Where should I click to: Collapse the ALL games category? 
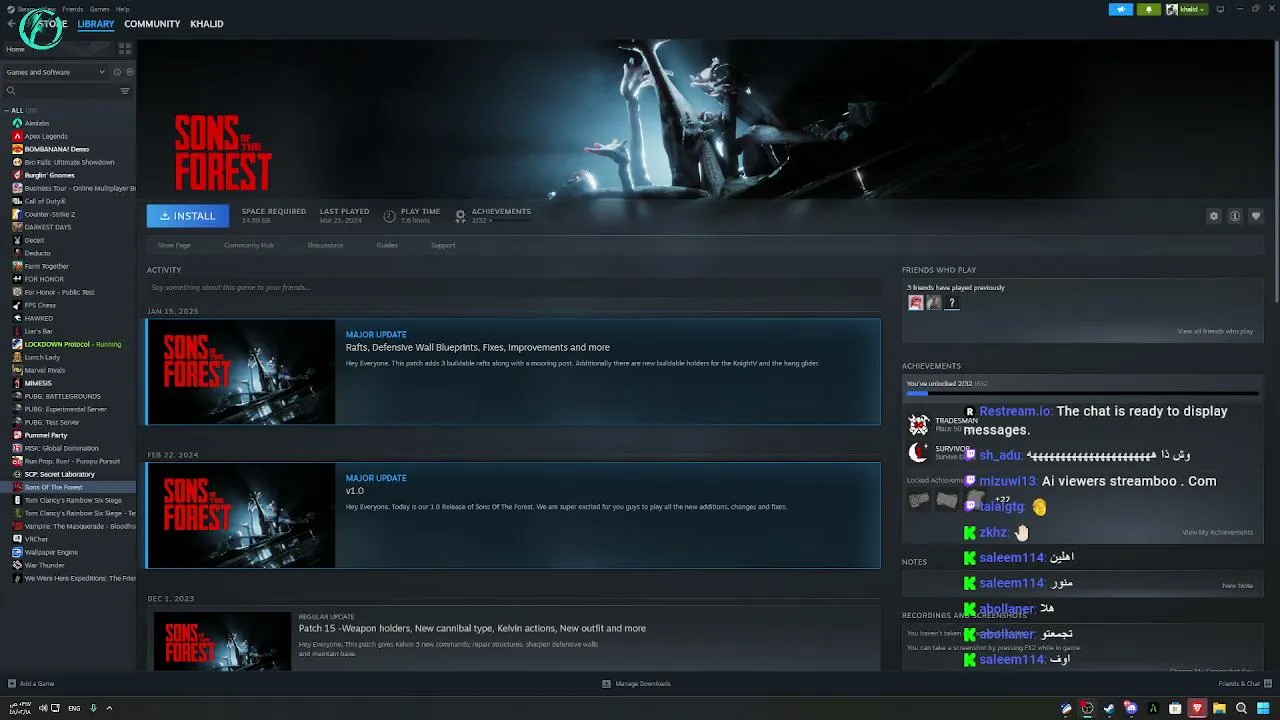point(7,110)
